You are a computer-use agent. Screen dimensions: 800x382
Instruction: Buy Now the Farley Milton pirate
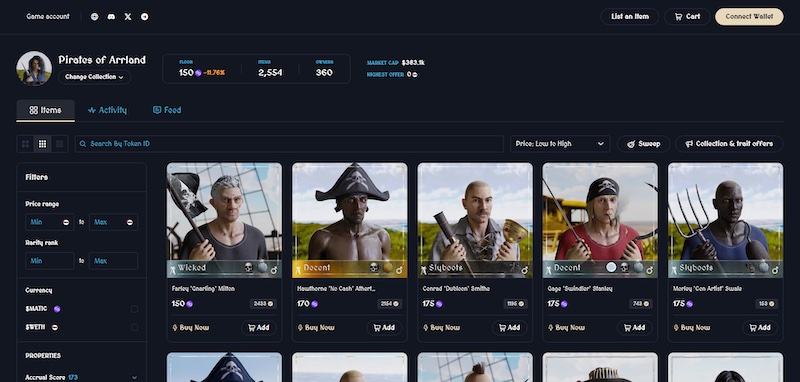coord(191,327)
